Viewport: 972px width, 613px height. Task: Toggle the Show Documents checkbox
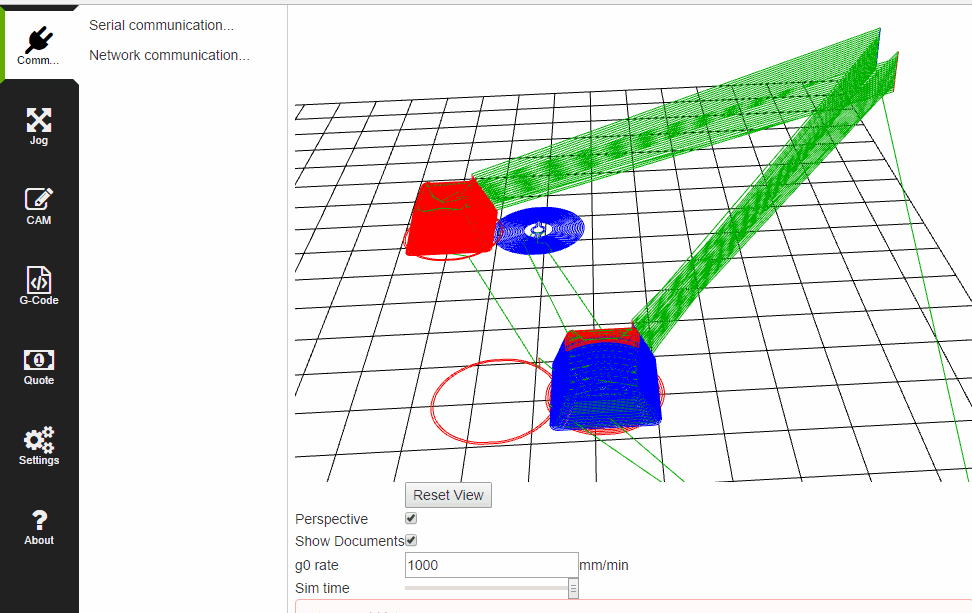coord(411,540)
